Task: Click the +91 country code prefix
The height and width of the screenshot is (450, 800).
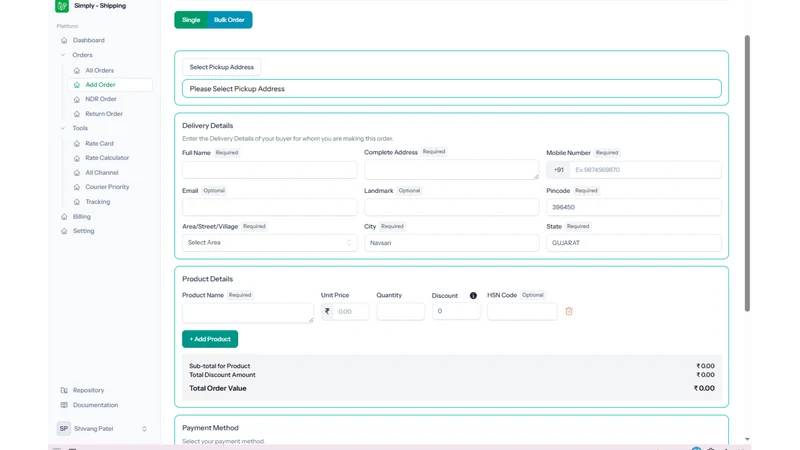Action: click(559, 170)
